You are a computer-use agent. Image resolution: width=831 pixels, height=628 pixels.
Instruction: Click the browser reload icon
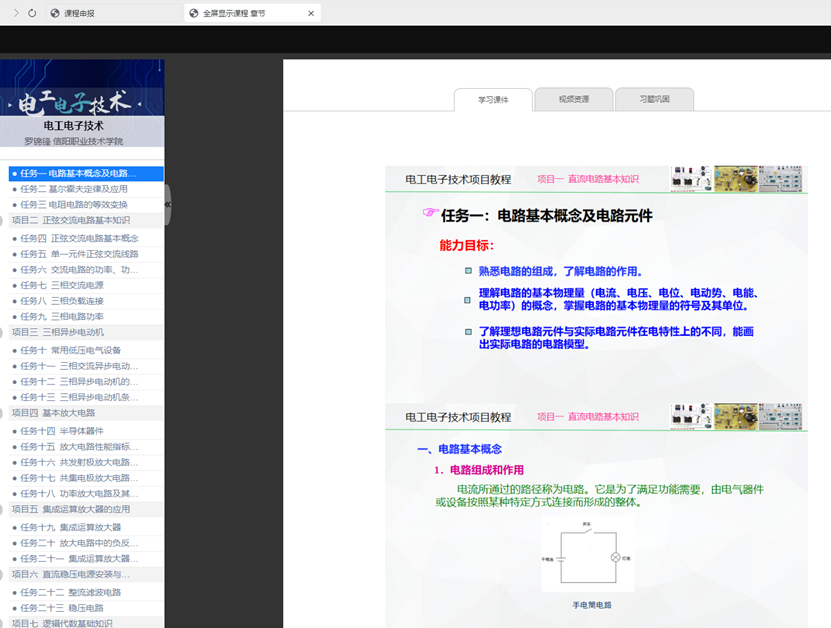pyautogui.click(x=33, y=13)
